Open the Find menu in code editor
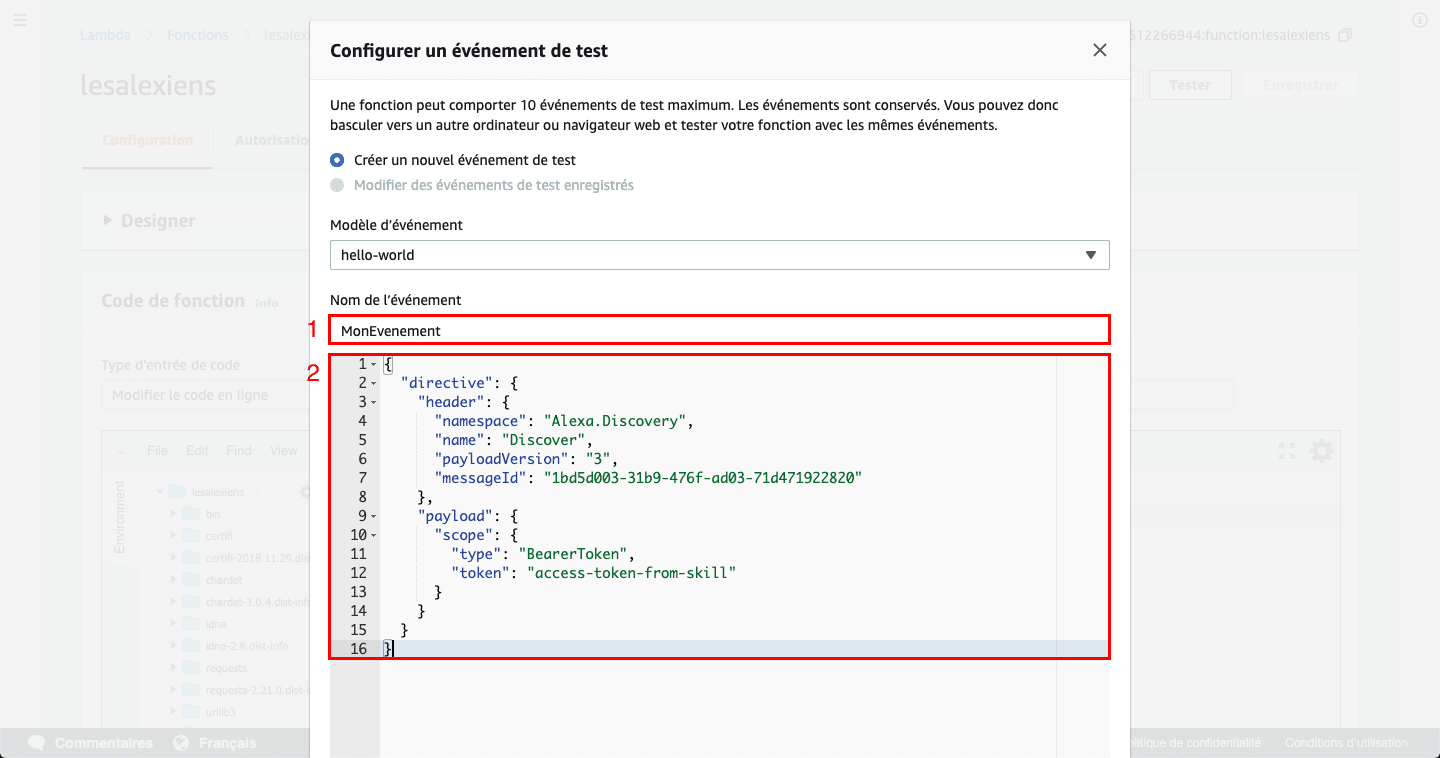This screenshot has width=1440, height=758. (239, 451)
